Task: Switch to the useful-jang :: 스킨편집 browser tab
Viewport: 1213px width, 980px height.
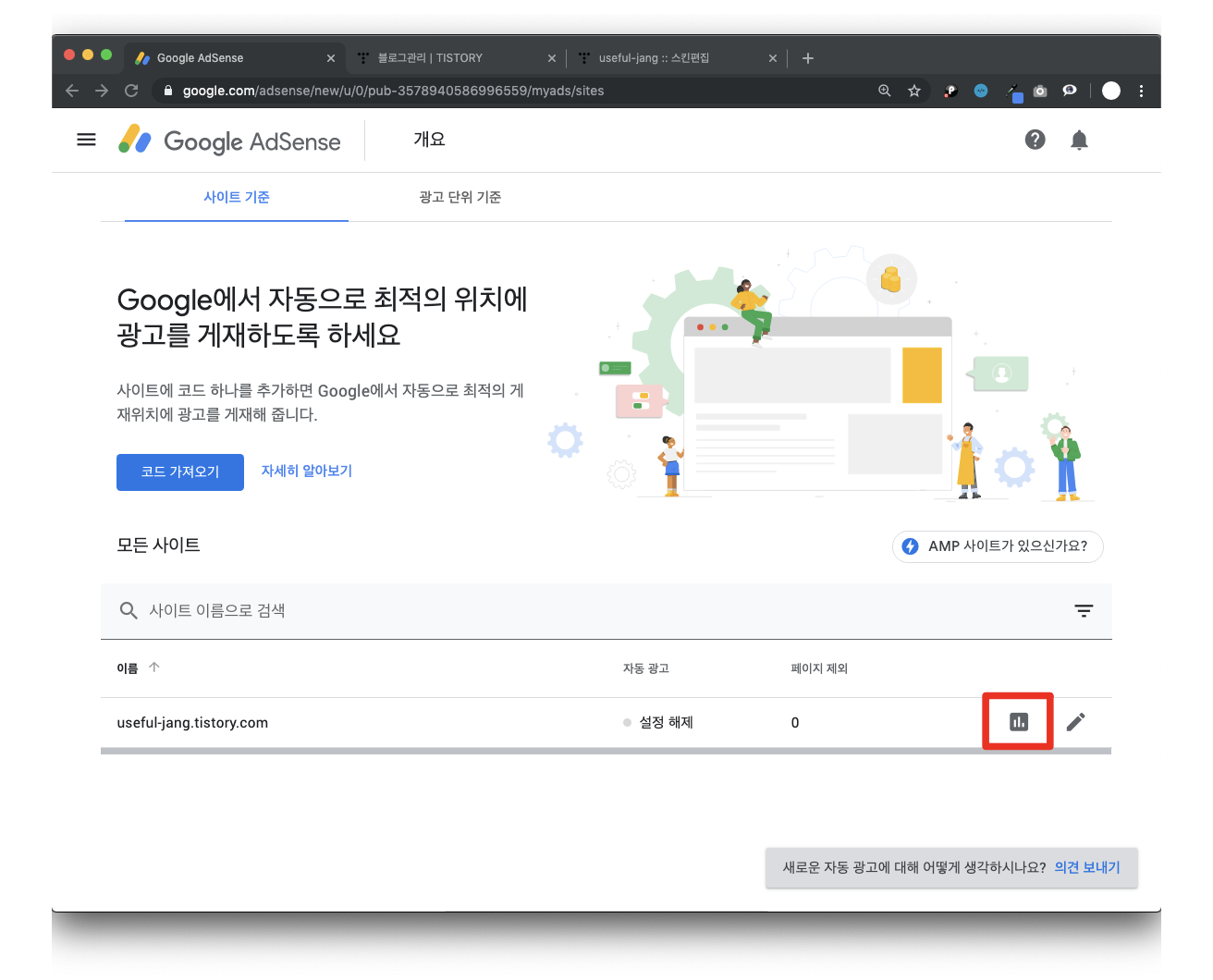Action: [677, 58]
